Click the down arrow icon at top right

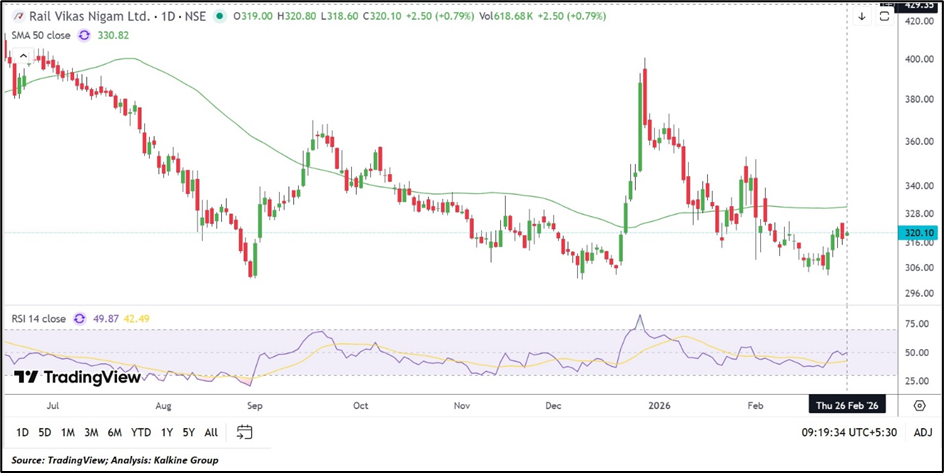tap(861, 17)
